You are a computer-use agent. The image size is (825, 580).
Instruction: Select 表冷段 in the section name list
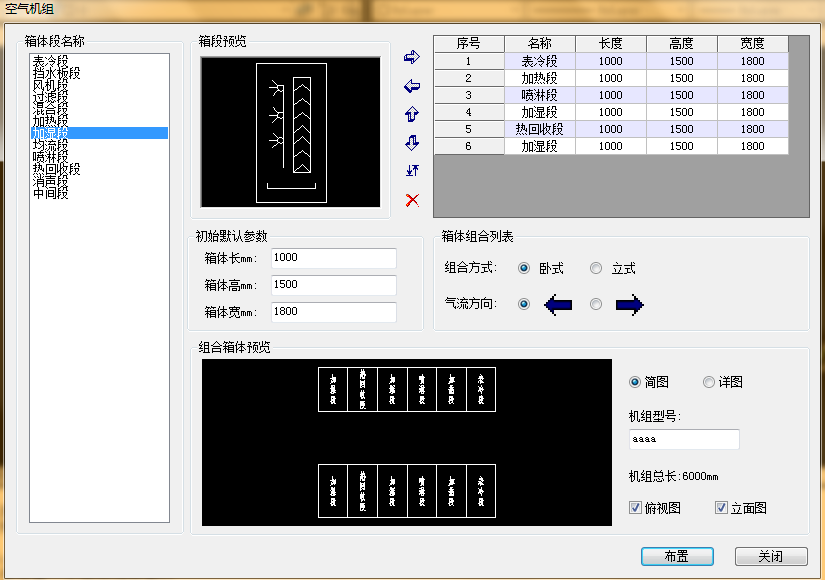pos(50,61)
